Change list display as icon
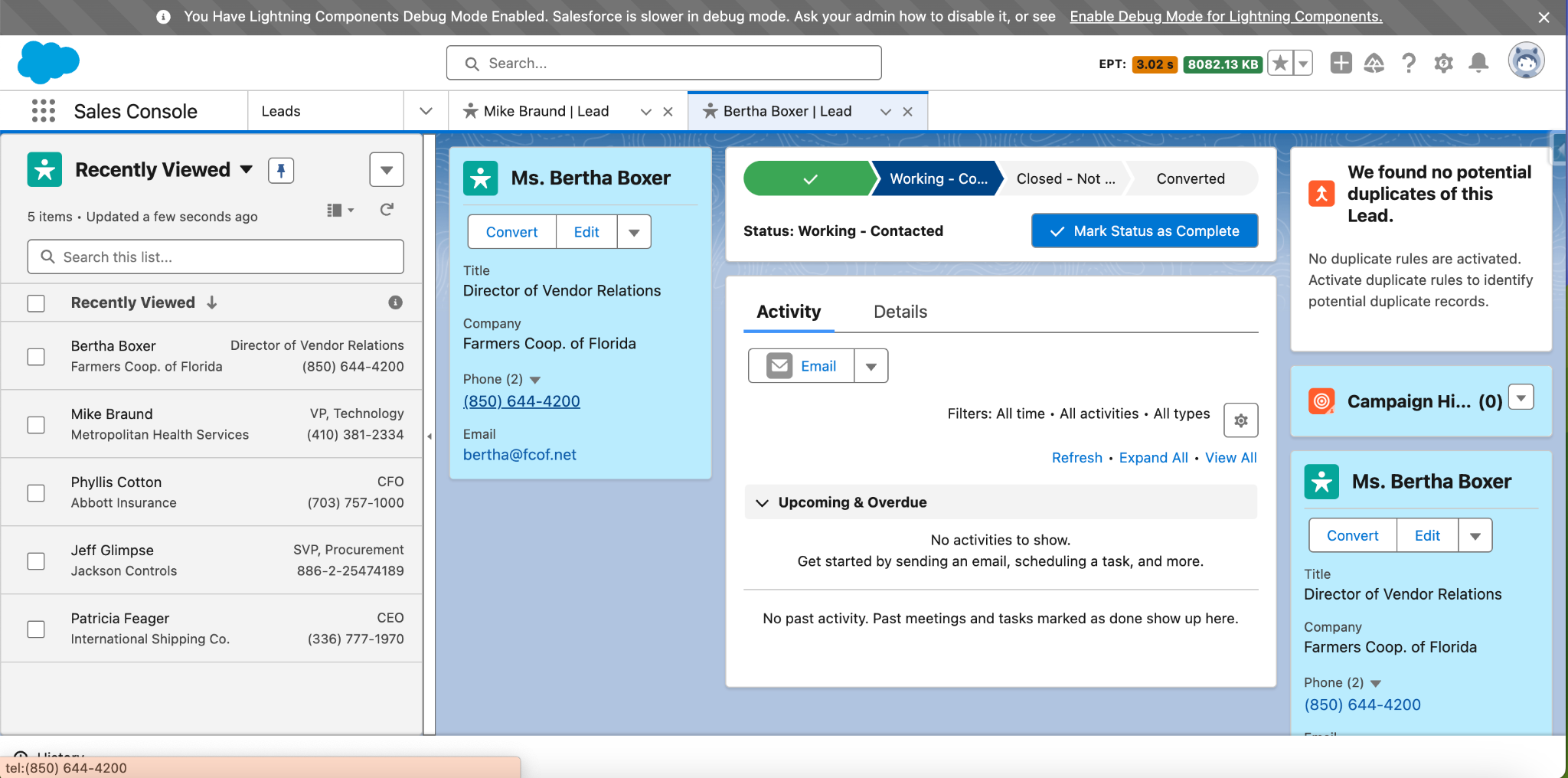 tap(340, 210)
